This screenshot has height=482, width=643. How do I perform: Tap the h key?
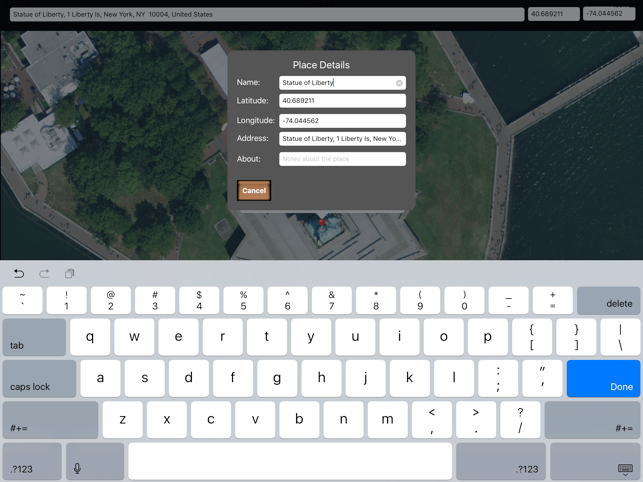point(322,379)
